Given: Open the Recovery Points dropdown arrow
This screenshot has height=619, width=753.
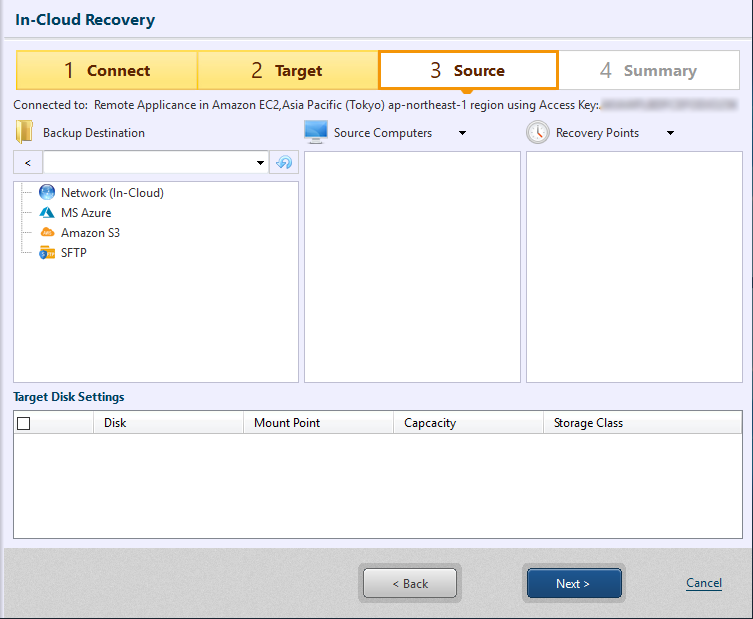Looking at the screenshot, I should click(670, 133).
